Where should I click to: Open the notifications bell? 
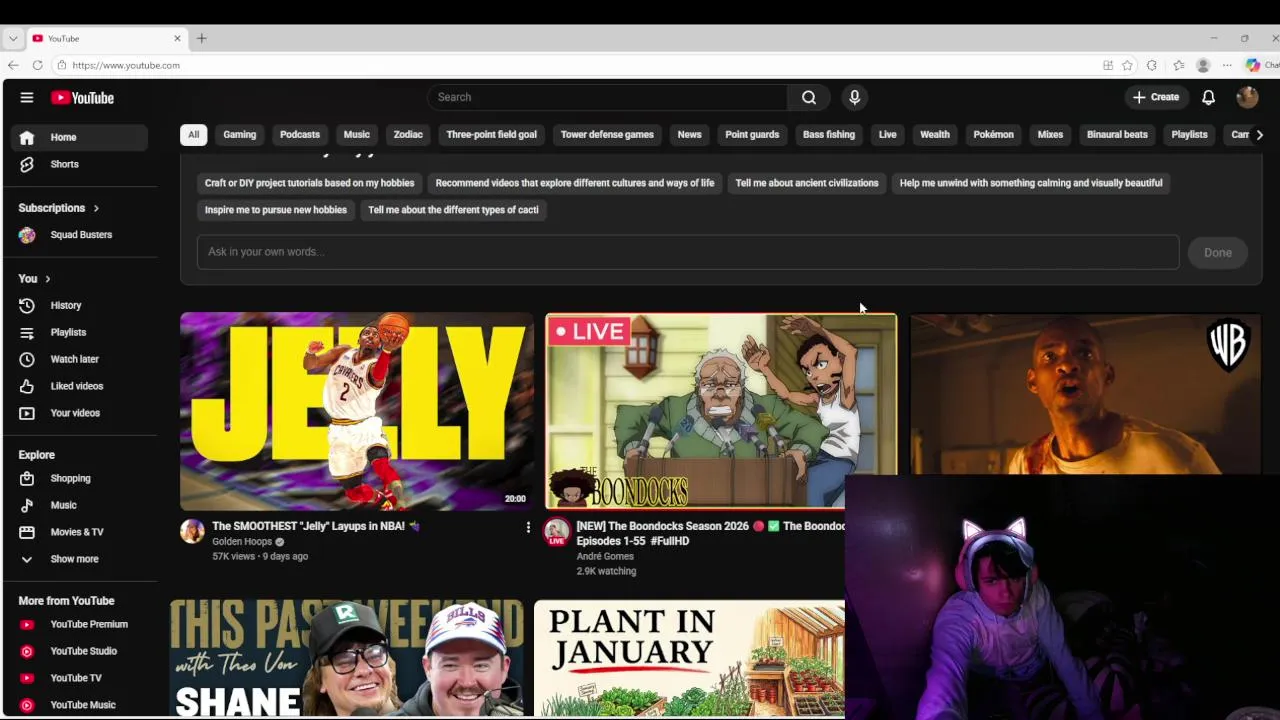[x=1208, y=97]
